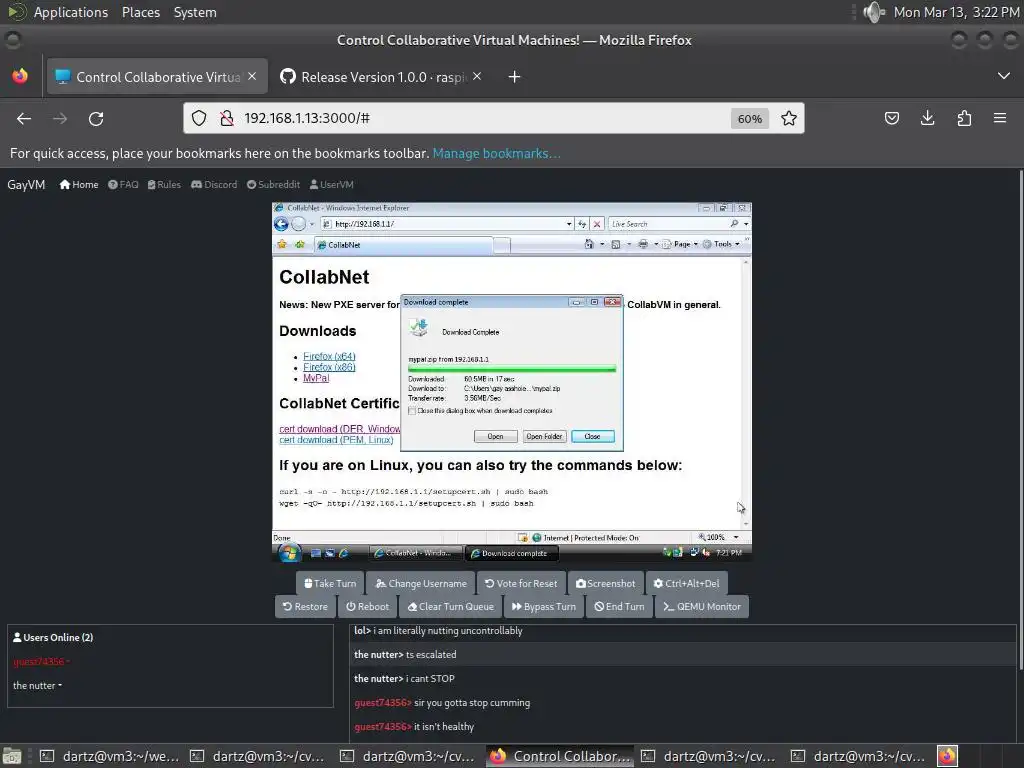Viewport: 1024px width, 768px height.
Task: Expand the nutter user dropdown
Action: click(37, 686)
